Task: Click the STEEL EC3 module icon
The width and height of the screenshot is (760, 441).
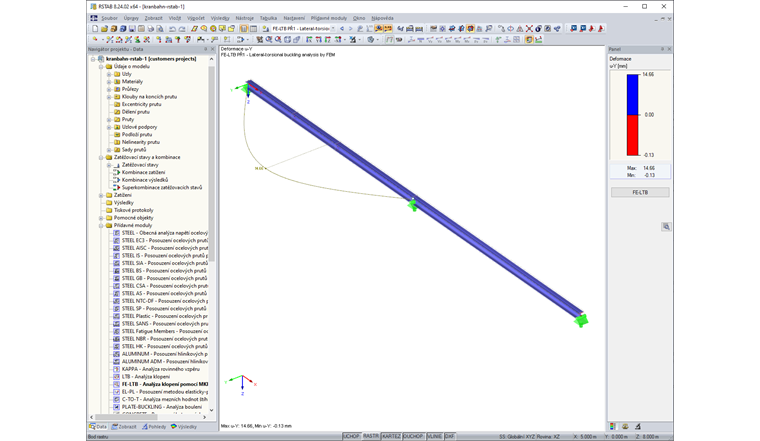Action: tap(116, 240)
